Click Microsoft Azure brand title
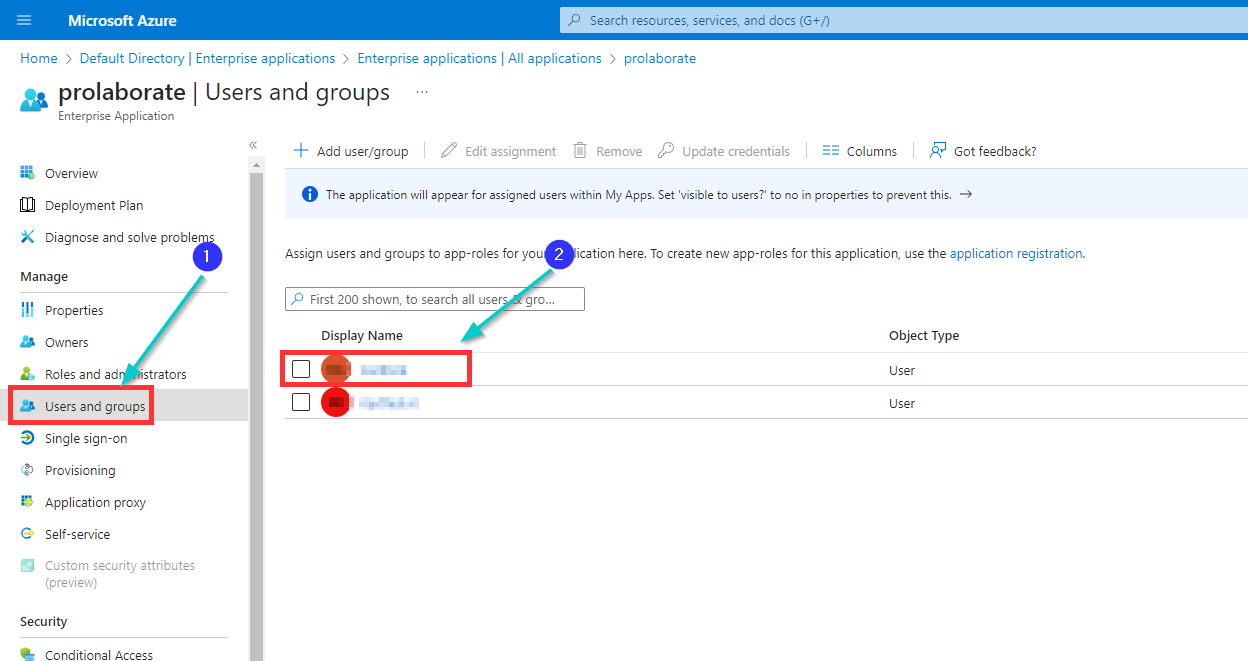 click(122, 20)
